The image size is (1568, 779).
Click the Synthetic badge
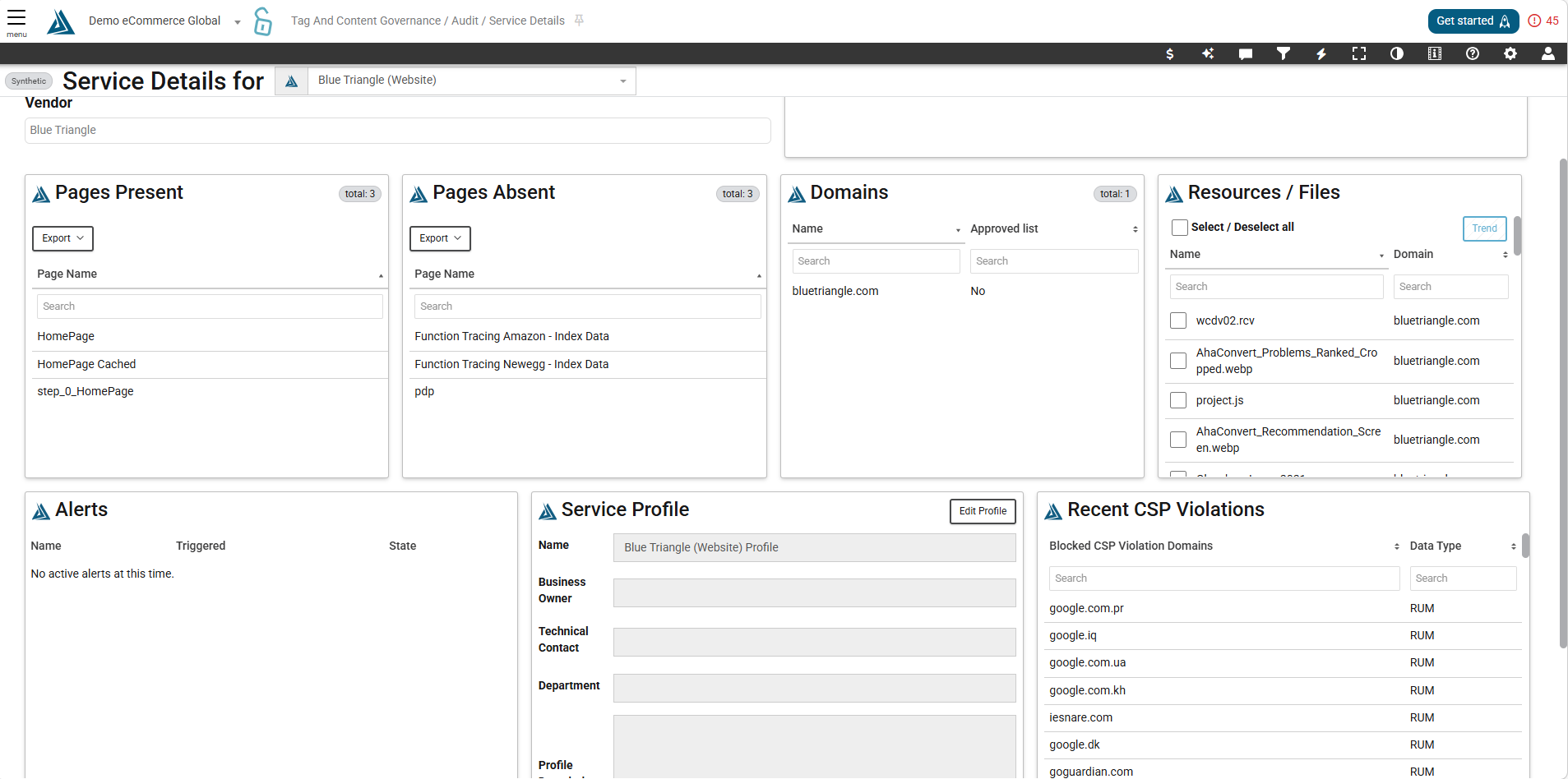point(29,81)
